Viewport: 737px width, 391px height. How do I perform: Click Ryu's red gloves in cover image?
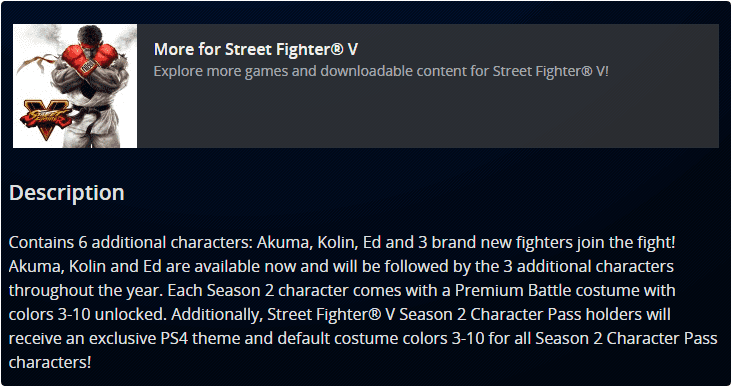(89, 60)
